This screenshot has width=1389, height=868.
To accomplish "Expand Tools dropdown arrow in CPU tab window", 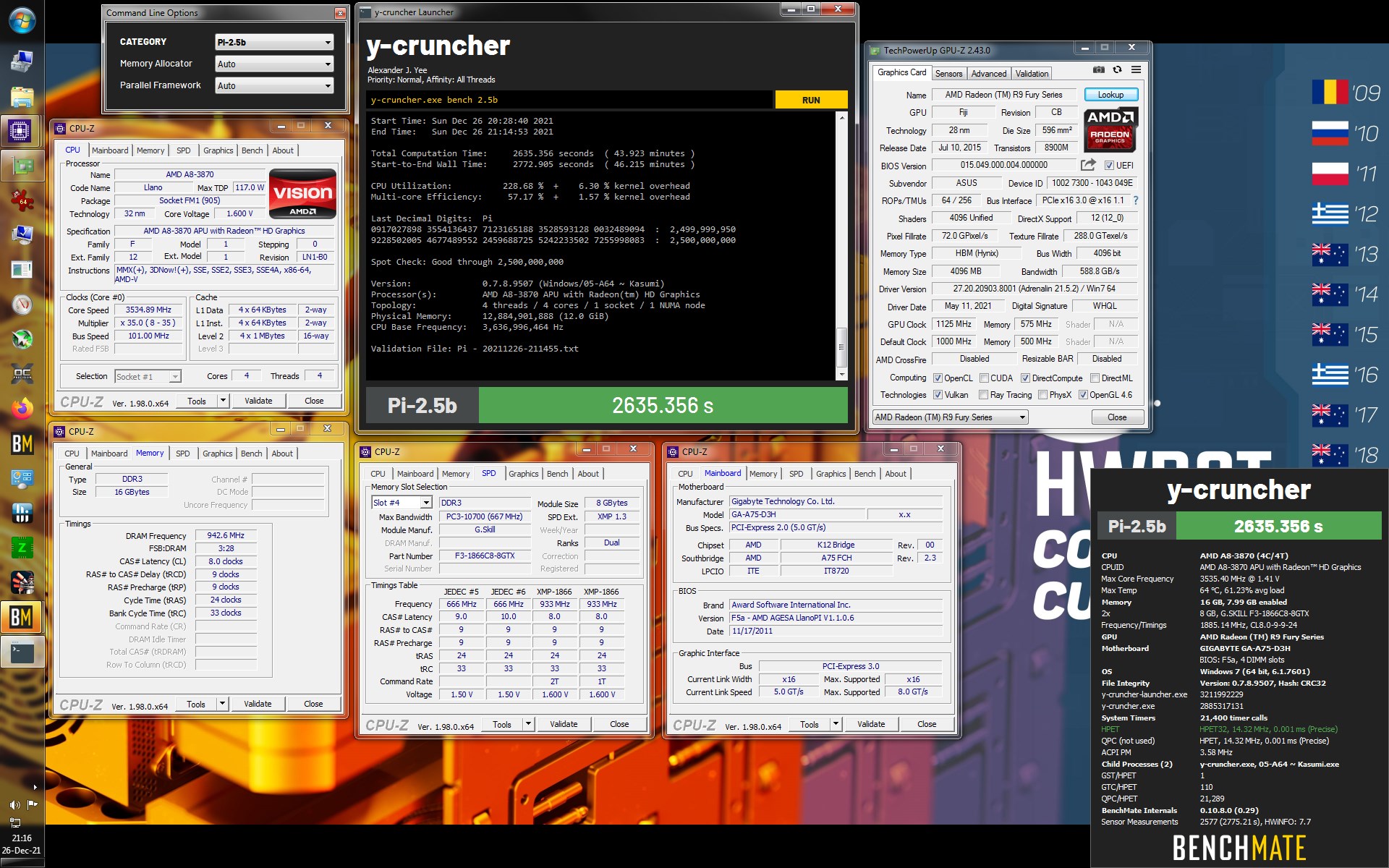I will (x=224, y=401).
